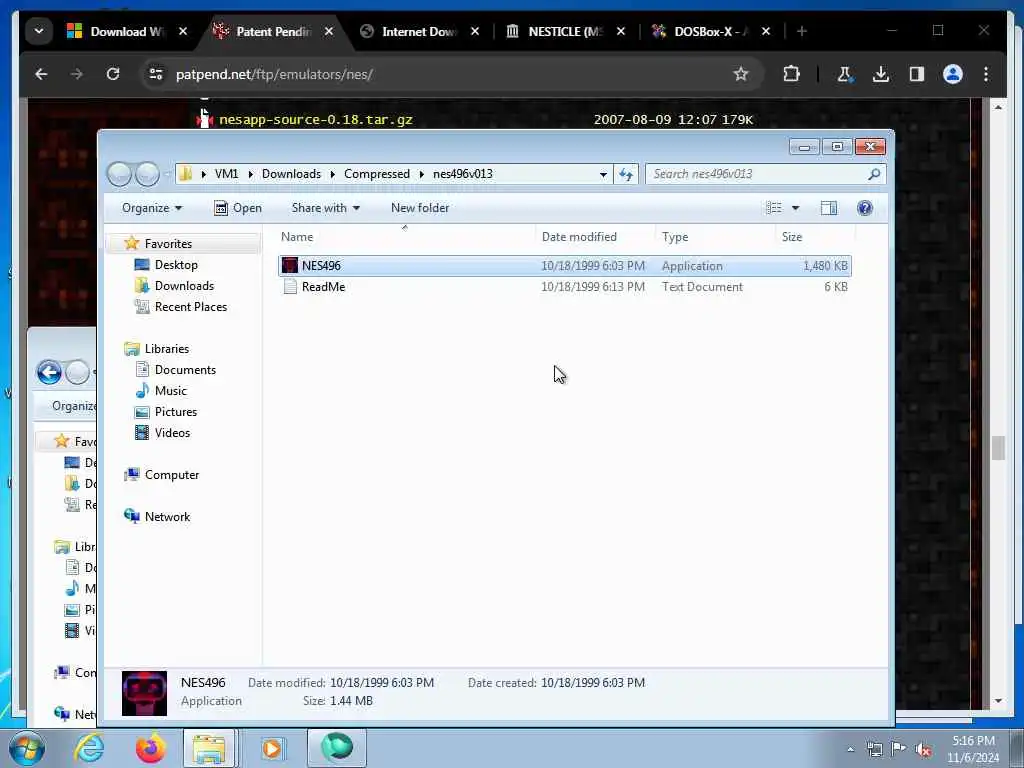Expand the address bar history dropdown
This screenshot has width=1024, height=768.
click(603, 174)
